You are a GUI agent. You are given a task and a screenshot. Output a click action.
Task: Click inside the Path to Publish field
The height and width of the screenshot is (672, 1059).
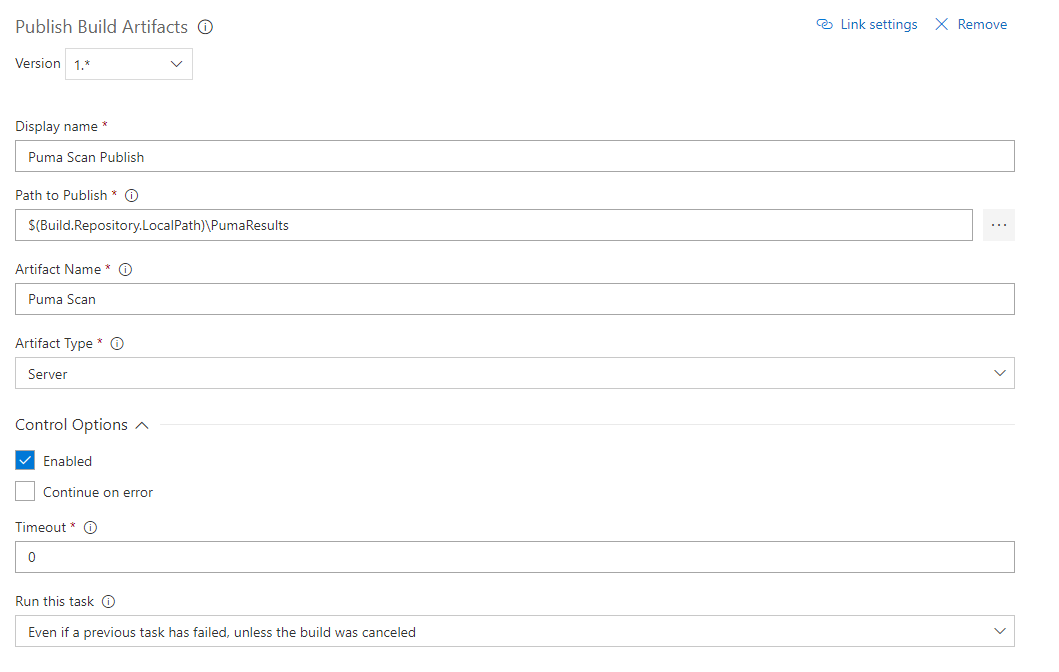[x=493, y=225]
